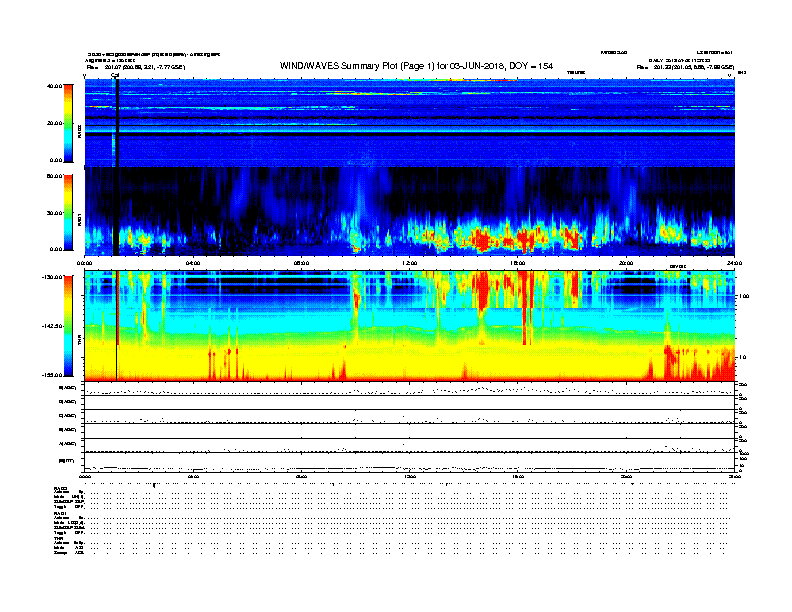
Task: Click the Cal marker label above the RAD2 panel
Action: pos(115,75)
